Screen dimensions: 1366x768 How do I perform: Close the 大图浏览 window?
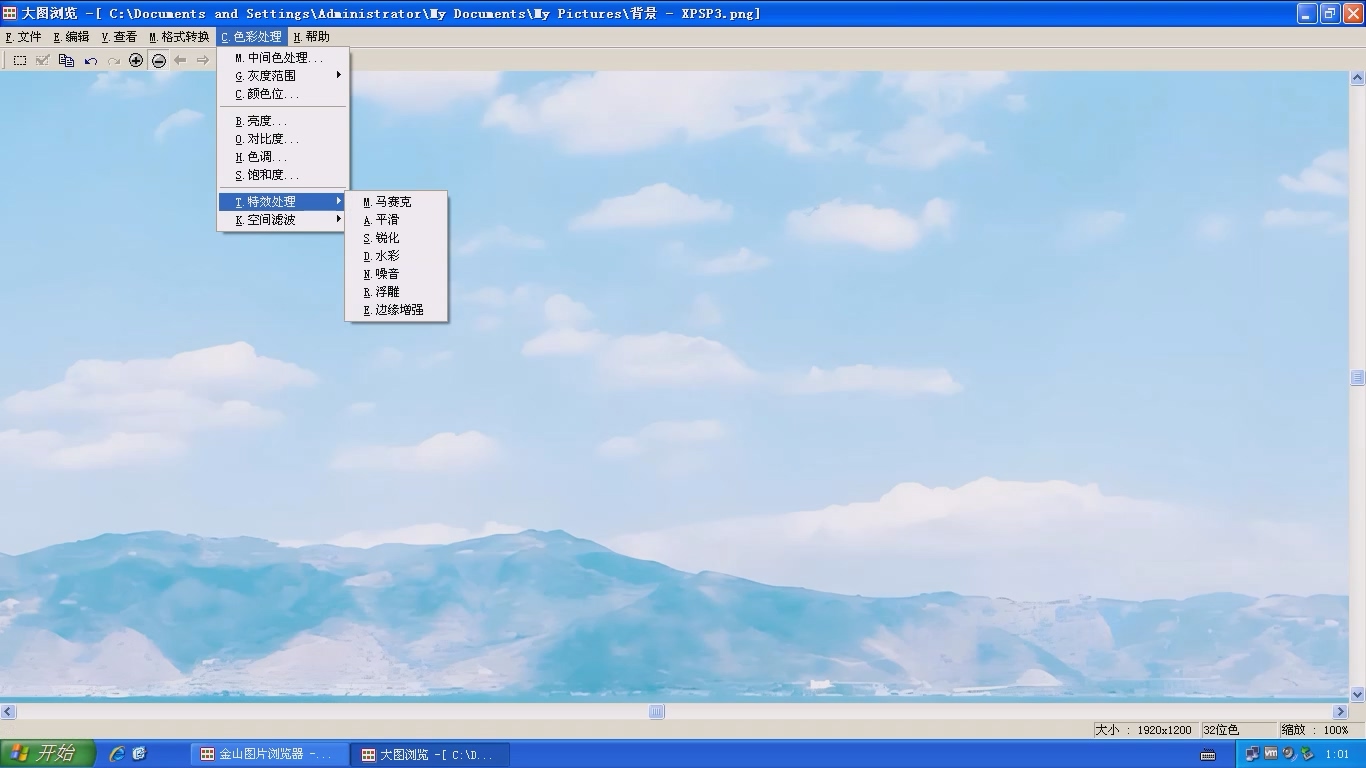[1353, 13]
